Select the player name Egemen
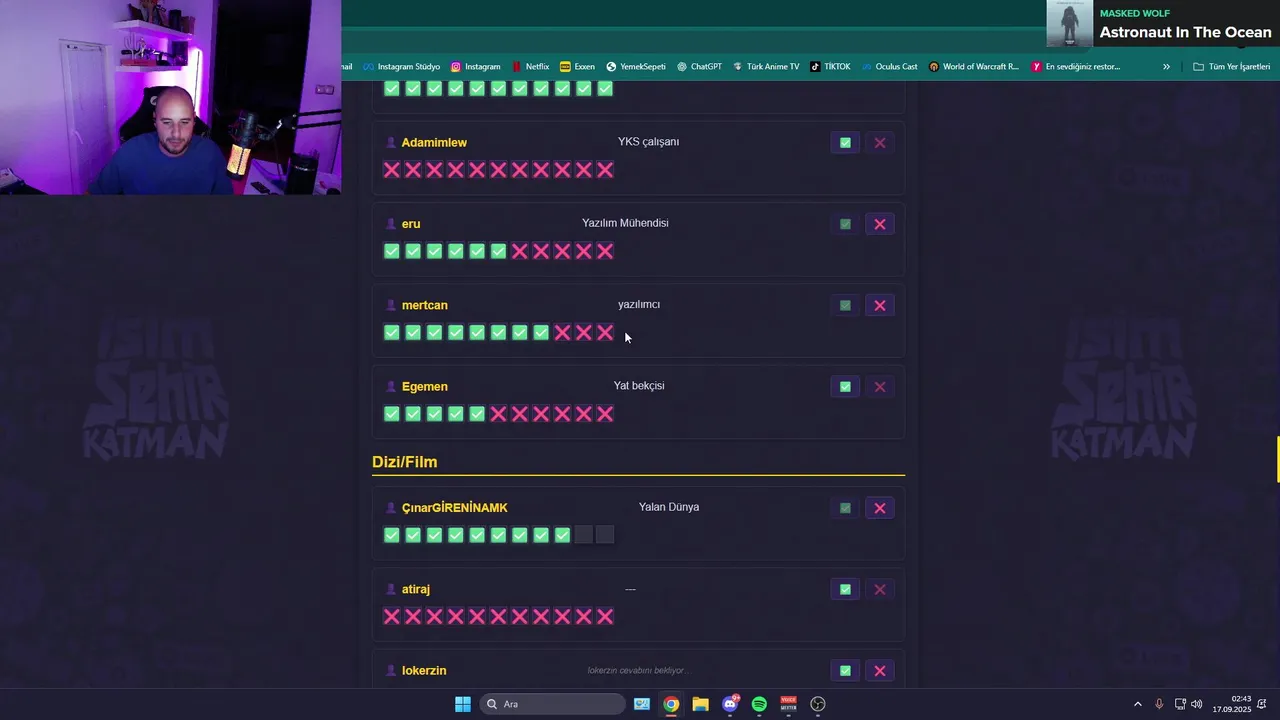 [425, 387]
